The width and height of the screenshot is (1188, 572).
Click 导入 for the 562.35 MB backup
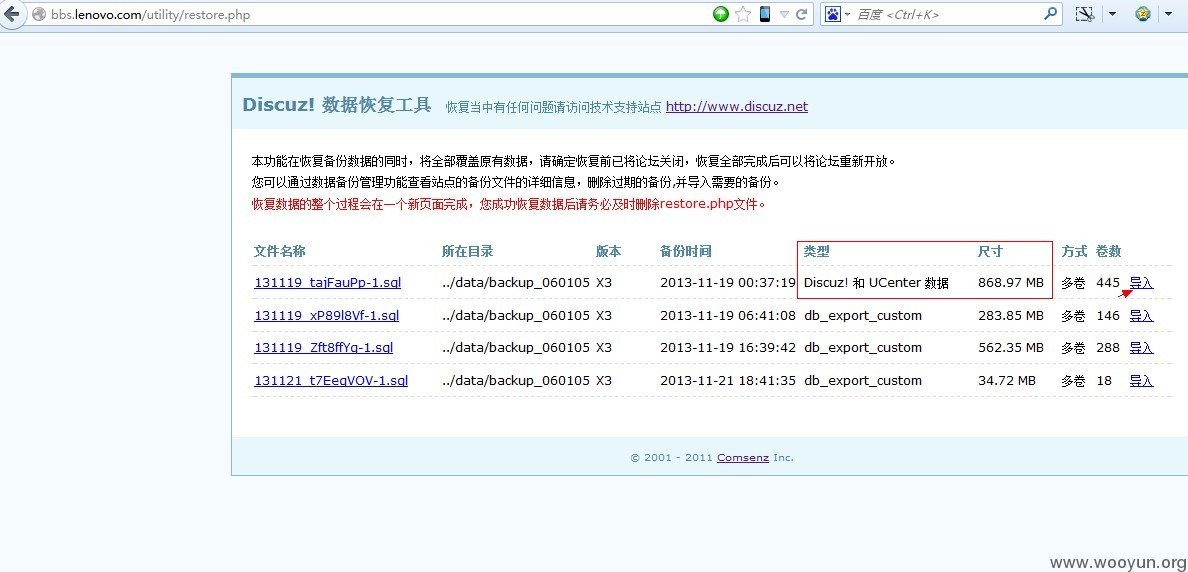click(x=1141, y=348)
